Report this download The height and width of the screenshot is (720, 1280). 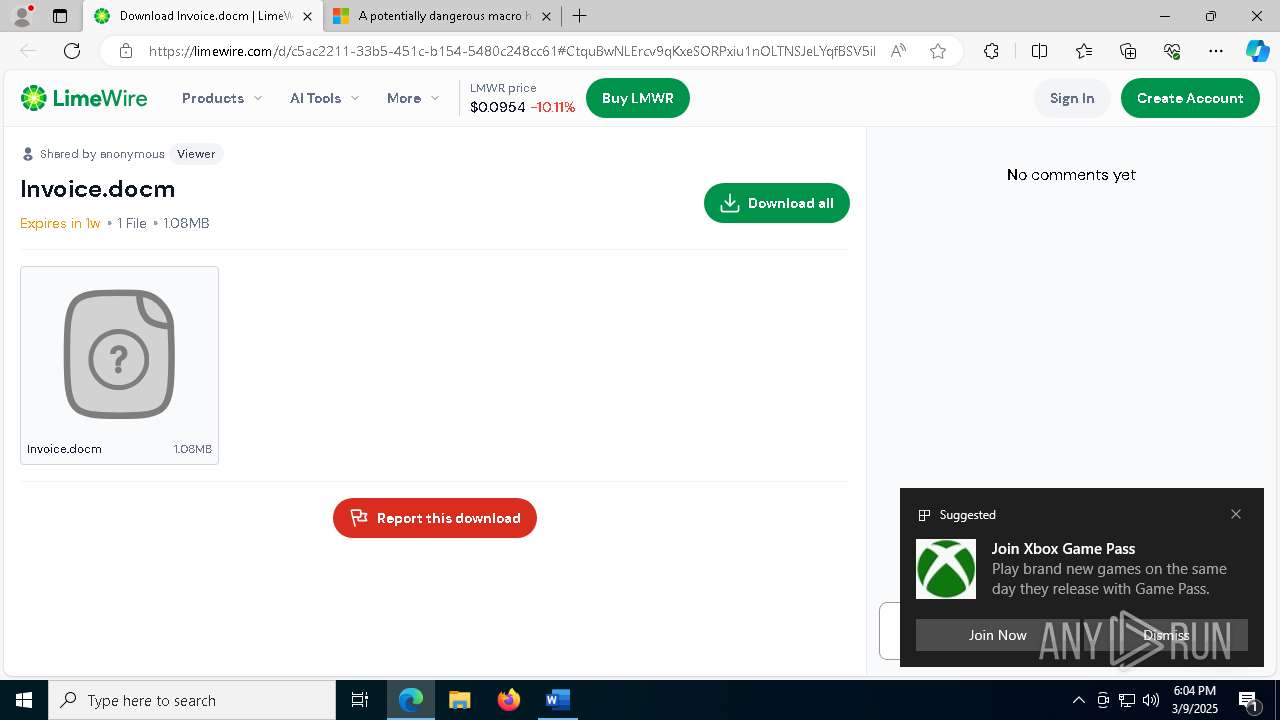pyautogui.click(x=435, y=518)
